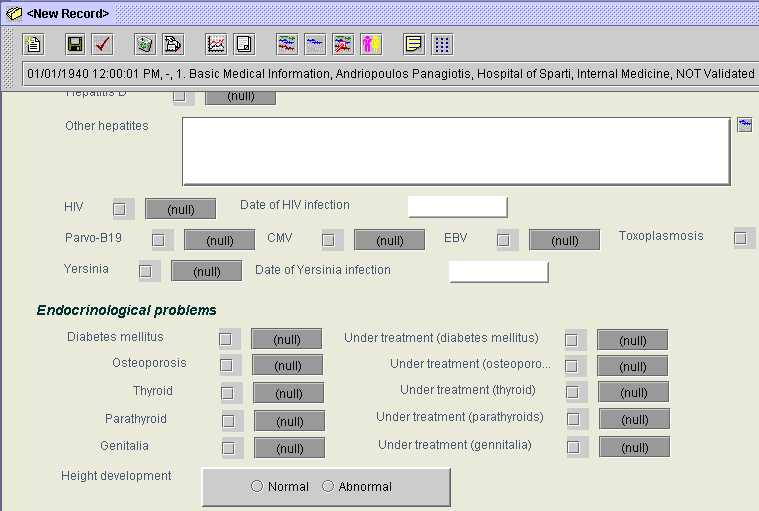Image resolution: width=759 pixels, height=511 pixels.
Task: Click the (null) button next to CMV
Action: (389, 240)
